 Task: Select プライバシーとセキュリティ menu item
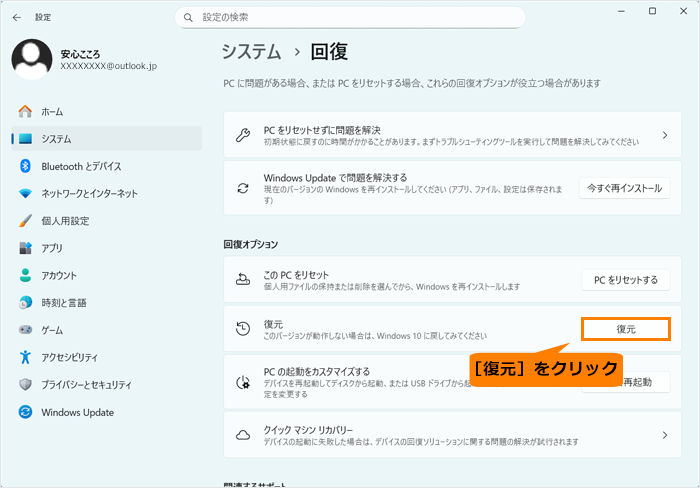pos(86,385)
